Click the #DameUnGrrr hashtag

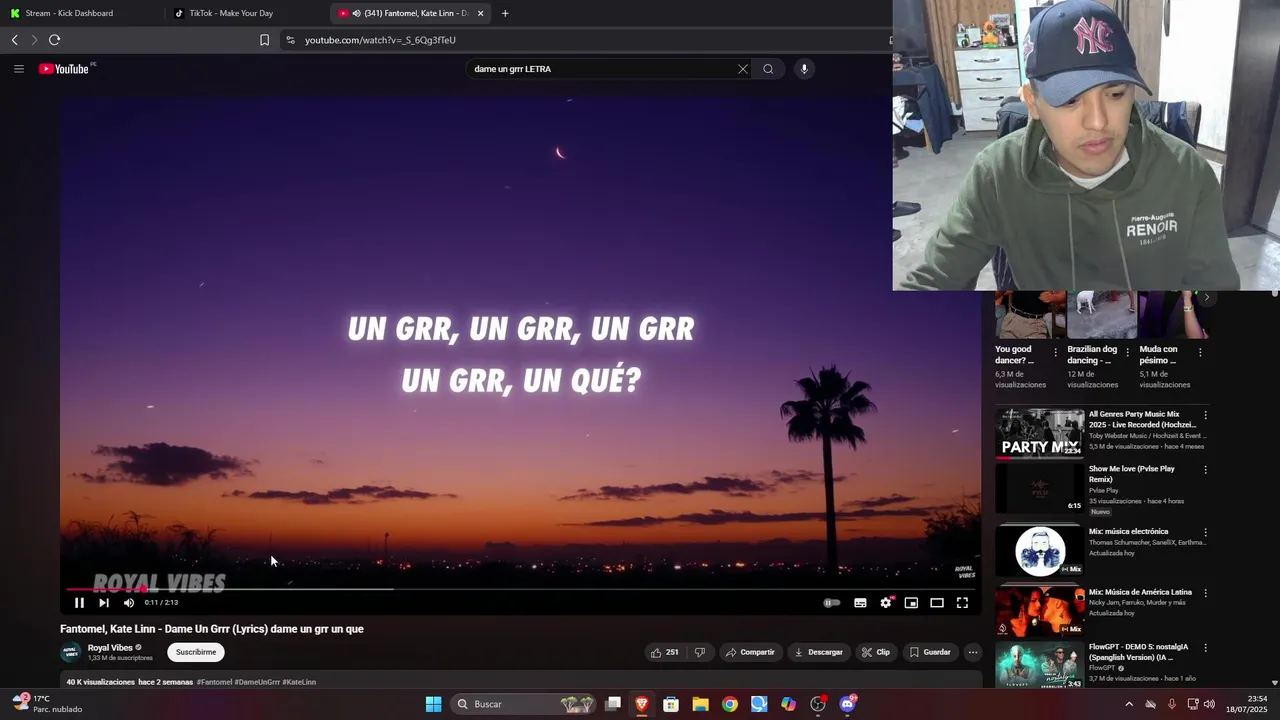coord(257,682)
